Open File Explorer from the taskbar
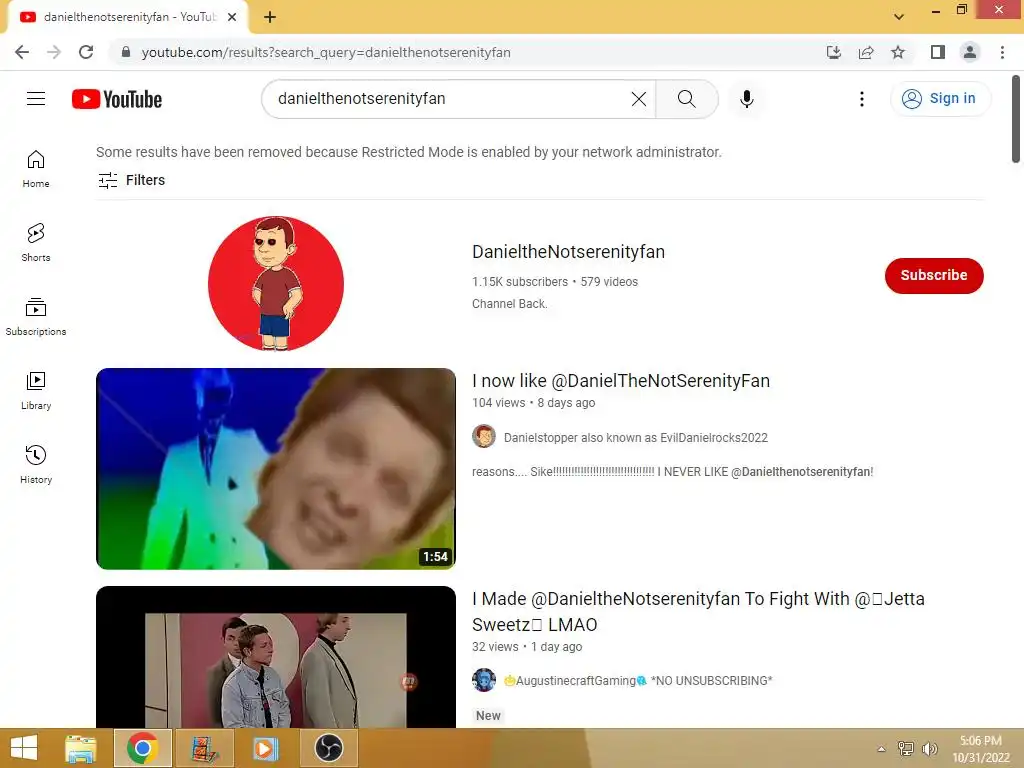 pos(80,748)
